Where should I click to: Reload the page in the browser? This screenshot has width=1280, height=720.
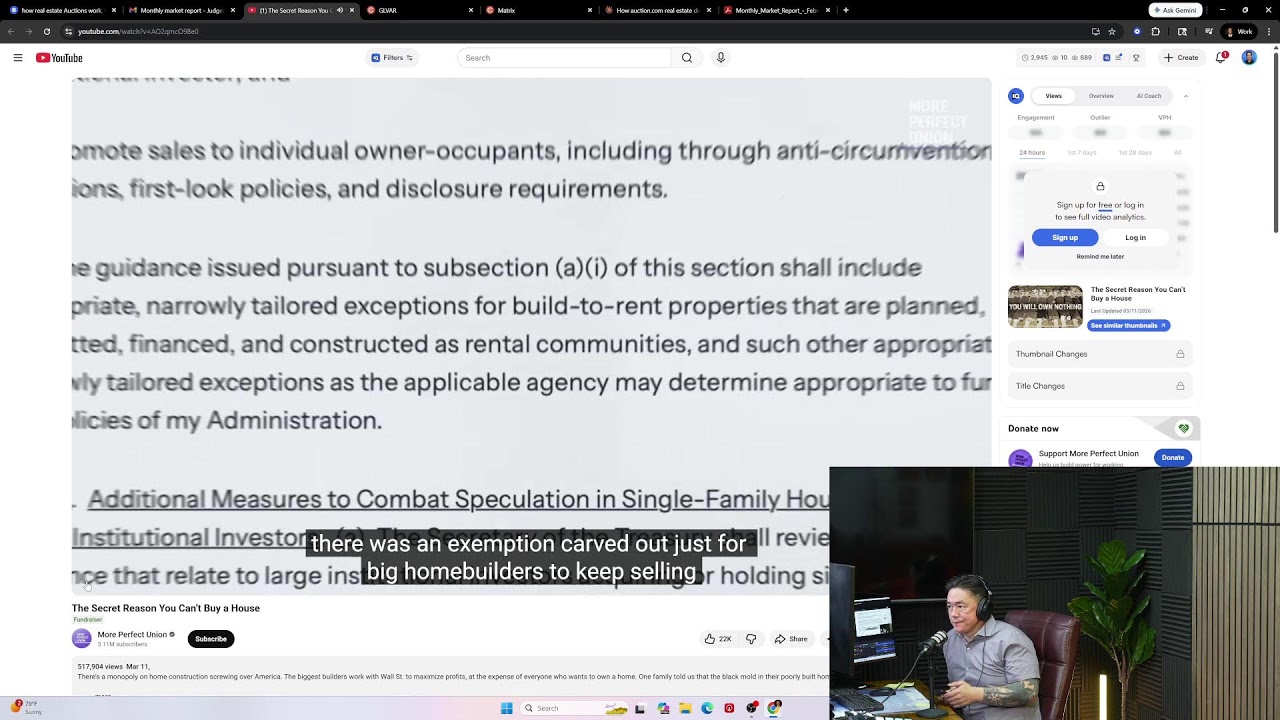pyautogui.click(x=46, y=31)
